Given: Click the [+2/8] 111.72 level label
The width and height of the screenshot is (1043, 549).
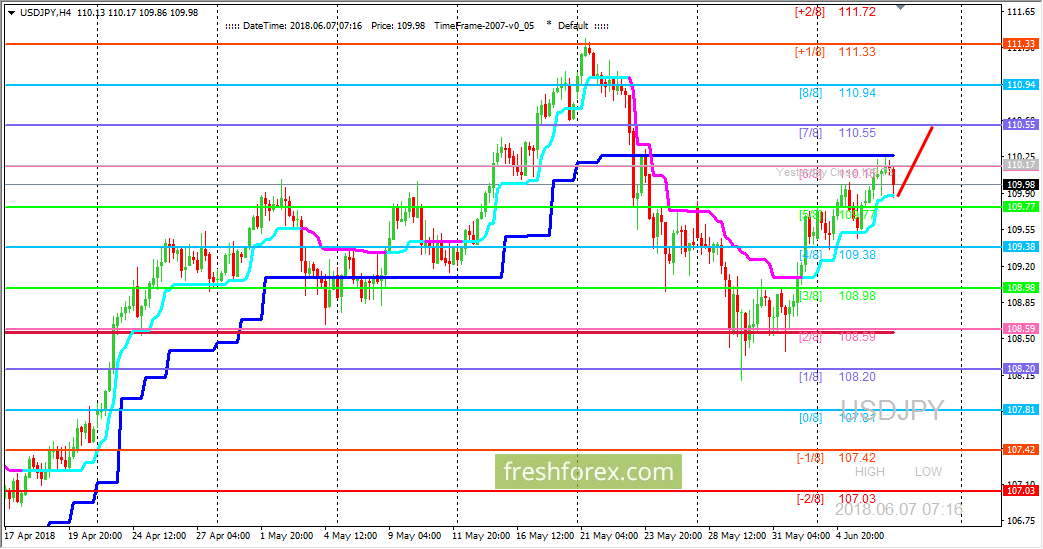Looking at the screenshot, I should [x=835, y=11].
